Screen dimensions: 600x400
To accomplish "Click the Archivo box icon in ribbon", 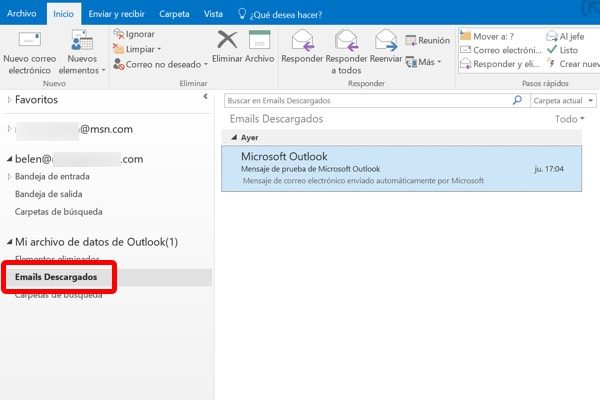I will click(259, 40).
